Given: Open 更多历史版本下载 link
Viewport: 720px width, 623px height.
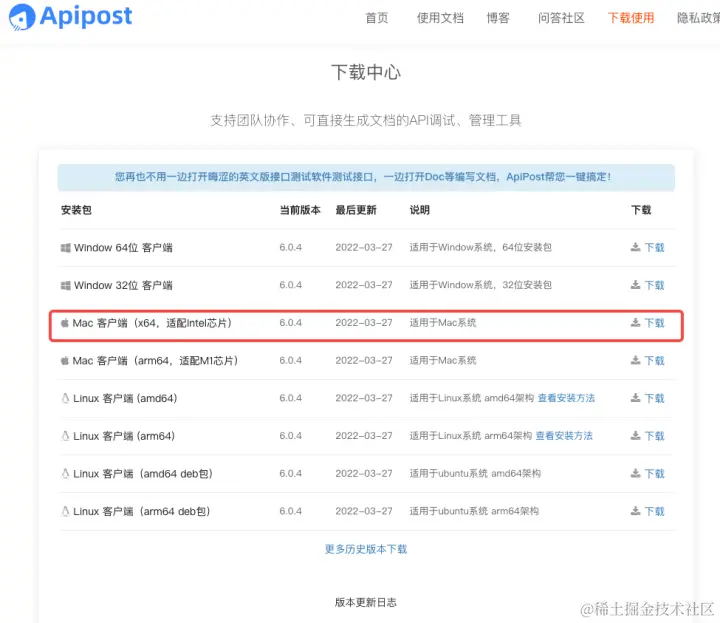Looking at the screenshot, I should point(366,549).
